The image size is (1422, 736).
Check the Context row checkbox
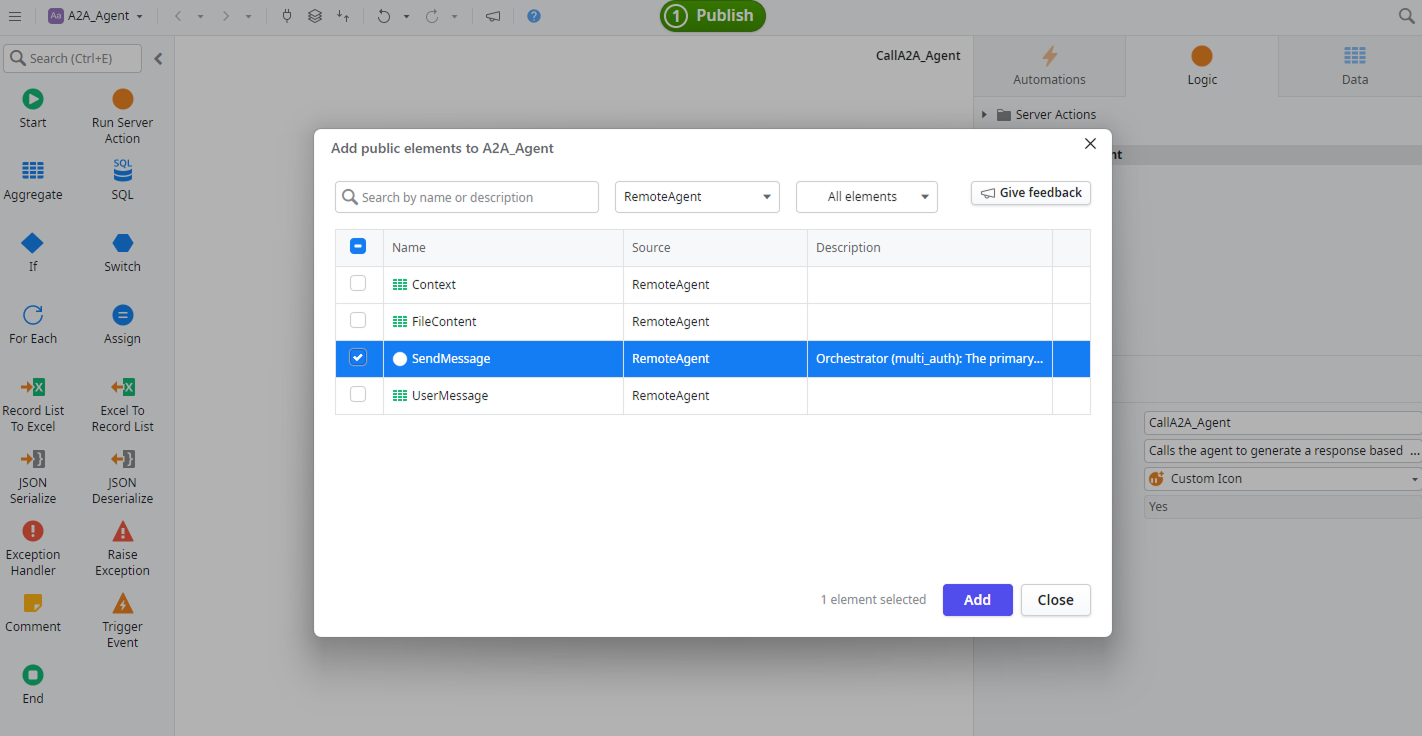click(x=358, y=284)
